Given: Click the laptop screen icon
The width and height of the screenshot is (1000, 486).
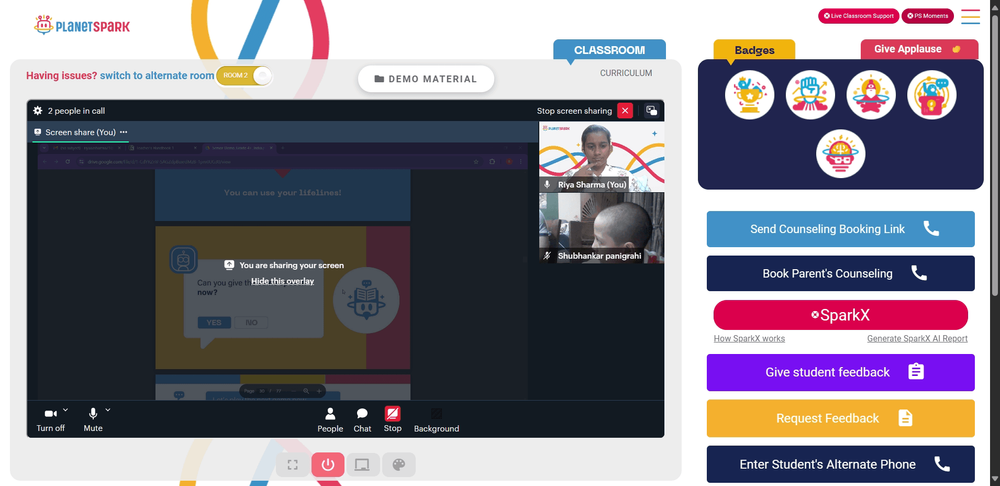Looking at the screenshot, I should click(362, 465).
